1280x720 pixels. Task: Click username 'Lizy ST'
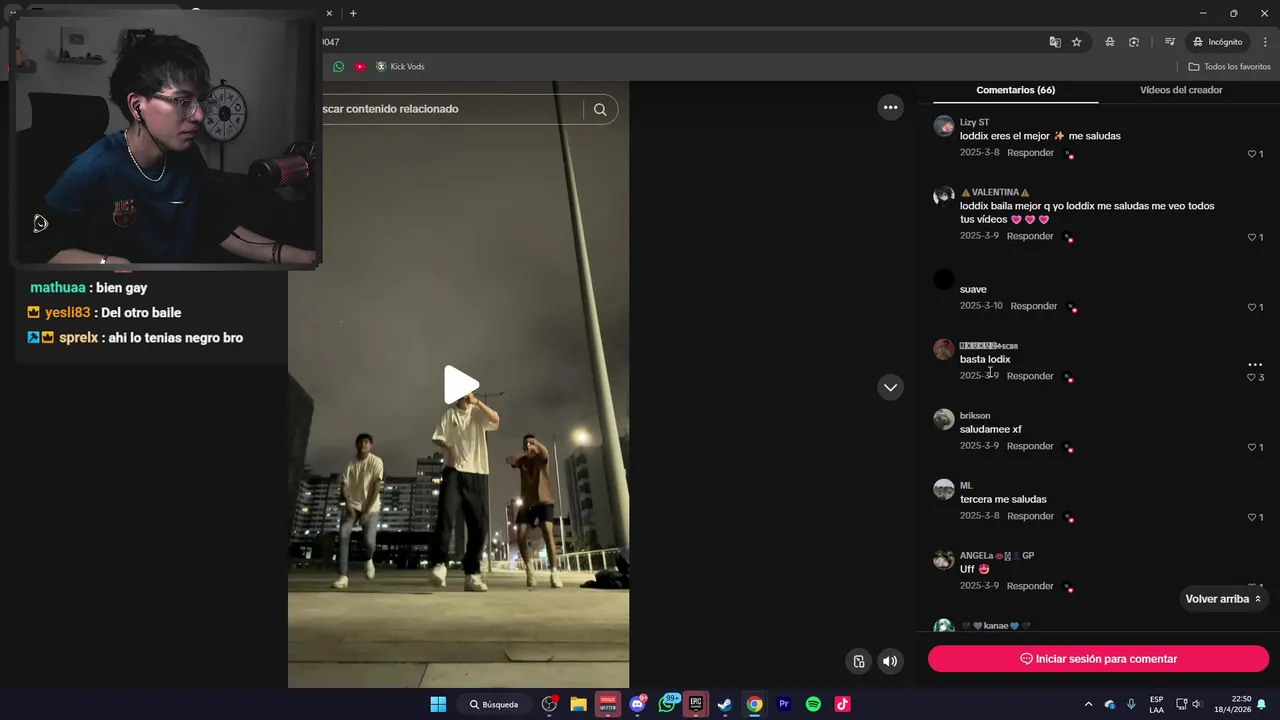(x=974, y=122)
